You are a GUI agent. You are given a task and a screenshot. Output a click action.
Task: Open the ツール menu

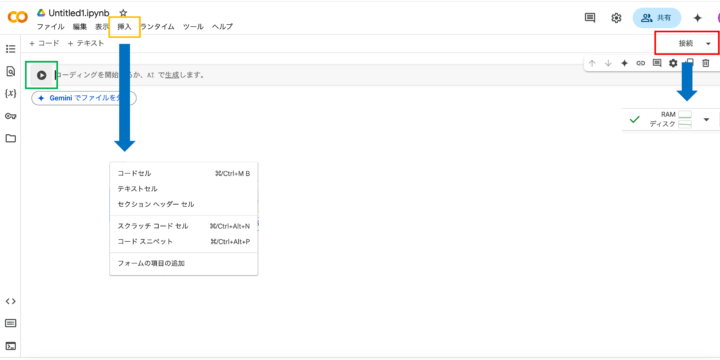(x=193, y=27)
